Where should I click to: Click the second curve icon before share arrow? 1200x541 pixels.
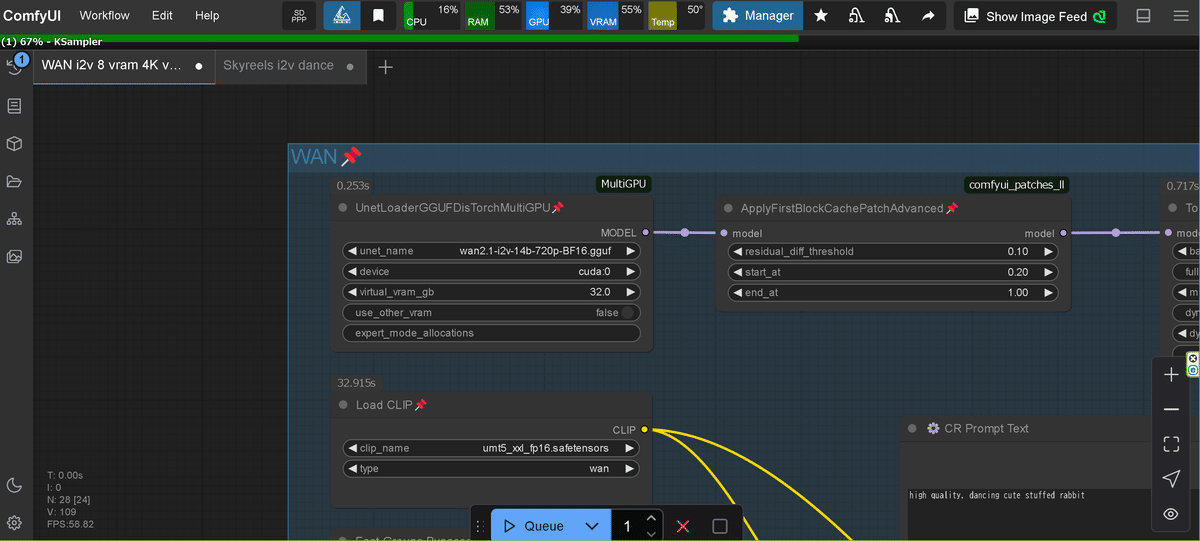click(893, 16)
